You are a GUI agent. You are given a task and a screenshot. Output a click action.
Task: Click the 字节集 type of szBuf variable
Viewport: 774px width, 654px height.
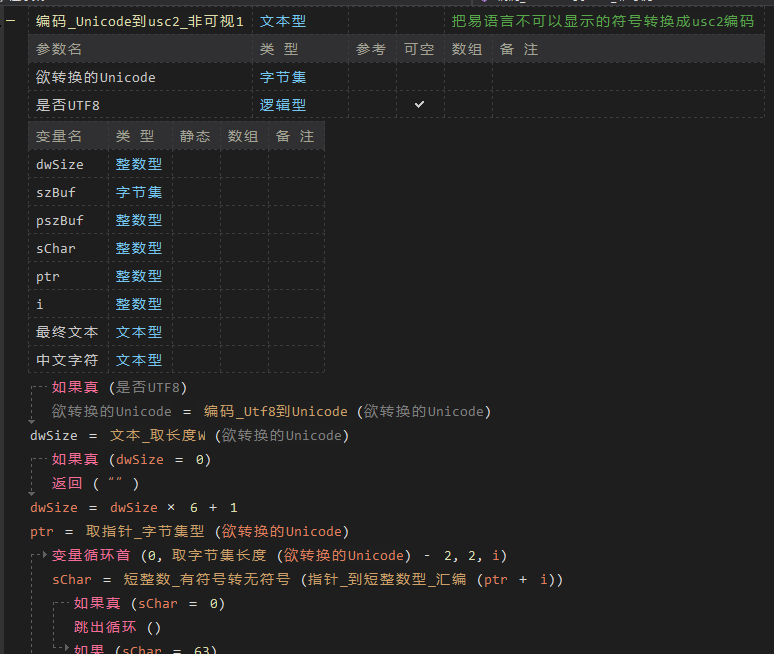tap(139, 192)
